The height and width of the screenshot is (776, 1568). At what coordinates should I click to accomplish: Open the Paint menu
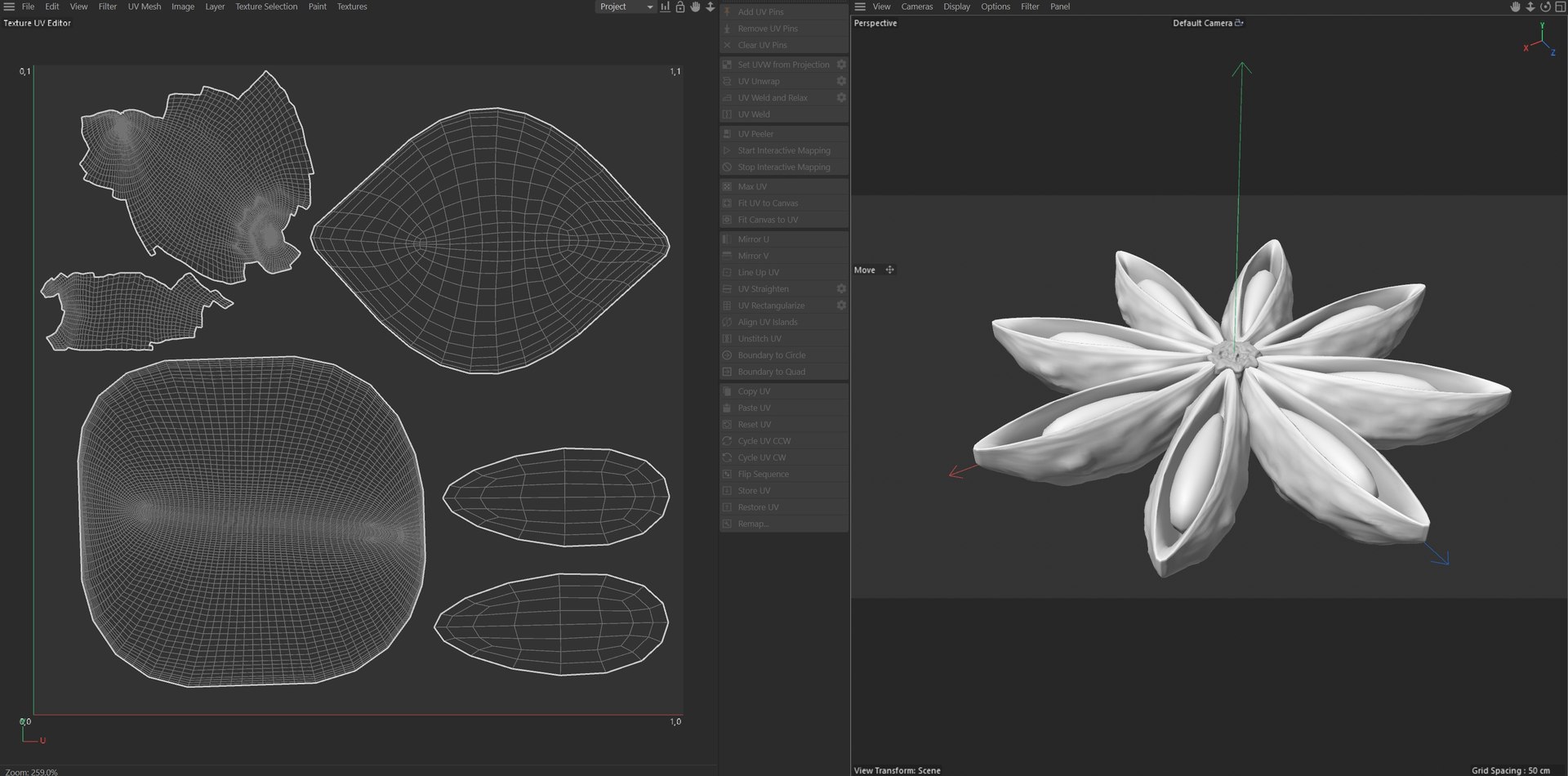(x=318, y=7)
